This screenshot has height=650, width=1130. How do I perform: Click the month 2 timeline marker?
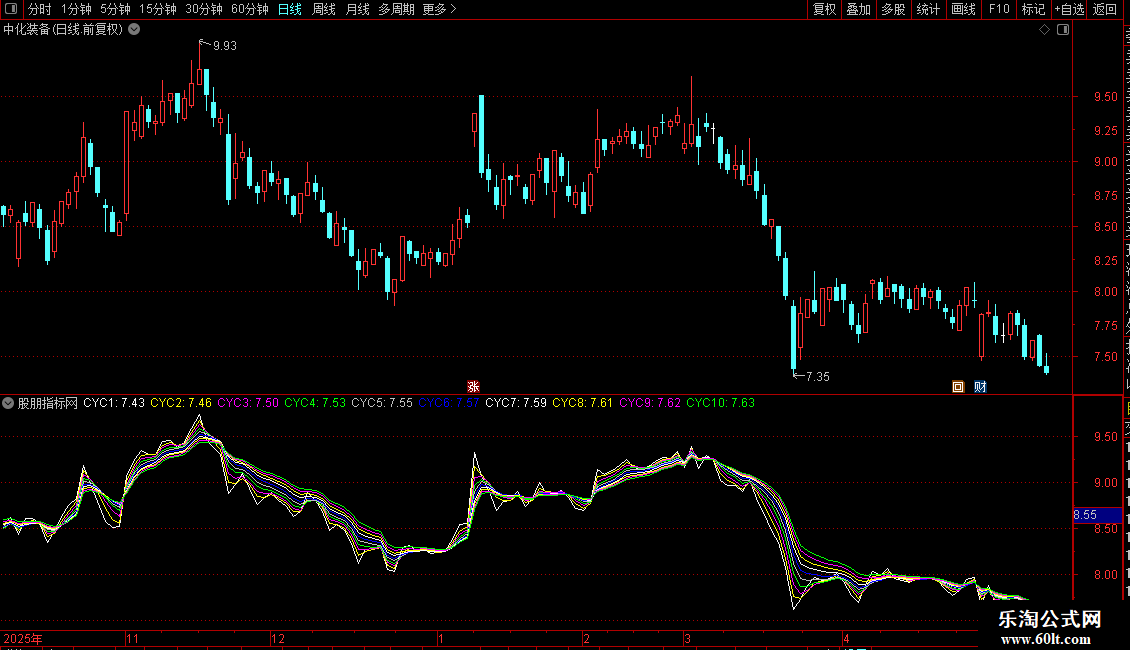tap(587, 638)
